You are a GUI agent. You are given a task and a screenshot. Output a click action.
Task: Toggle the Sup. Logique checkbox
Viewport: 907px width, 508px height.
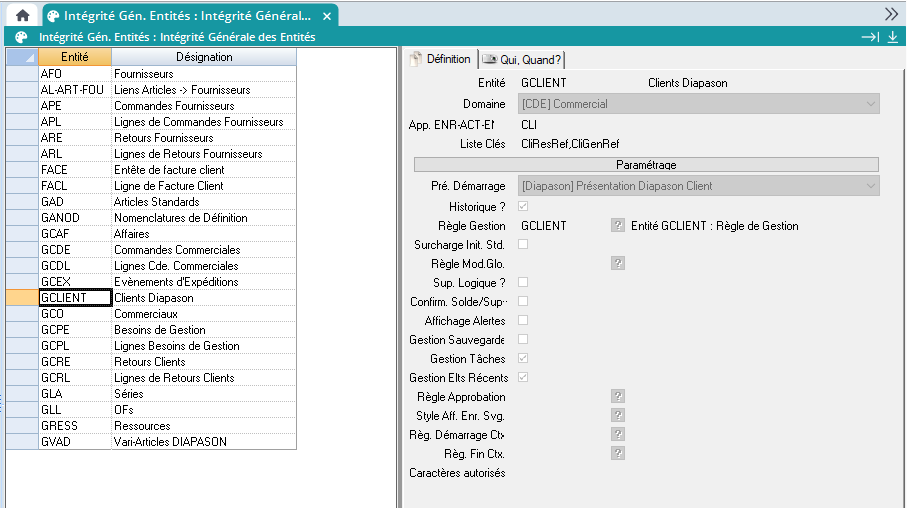[523, 282]
